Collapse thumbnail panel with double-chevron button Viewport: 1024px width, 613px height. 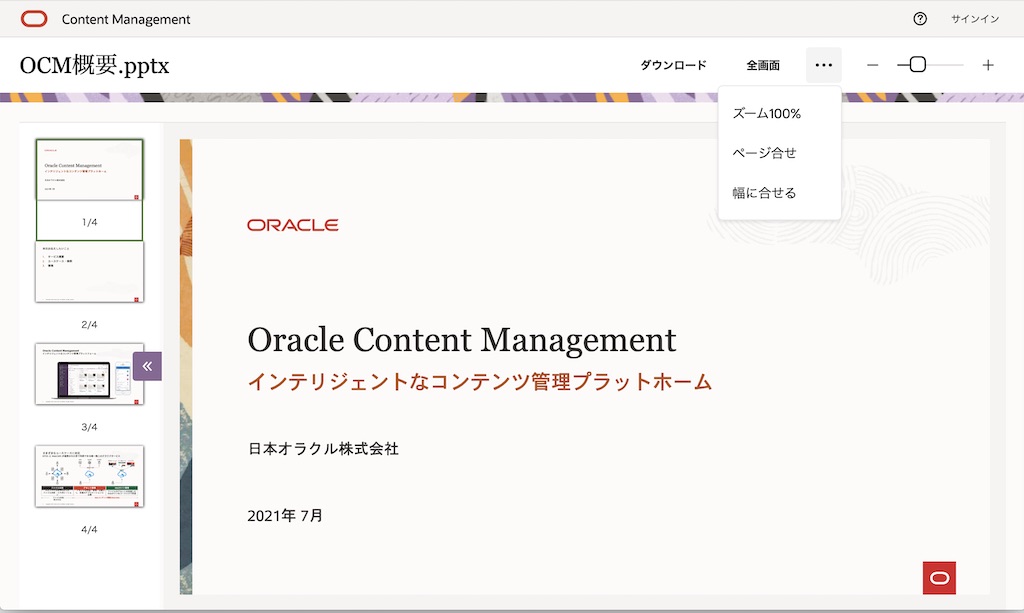(x=147, y=366)
